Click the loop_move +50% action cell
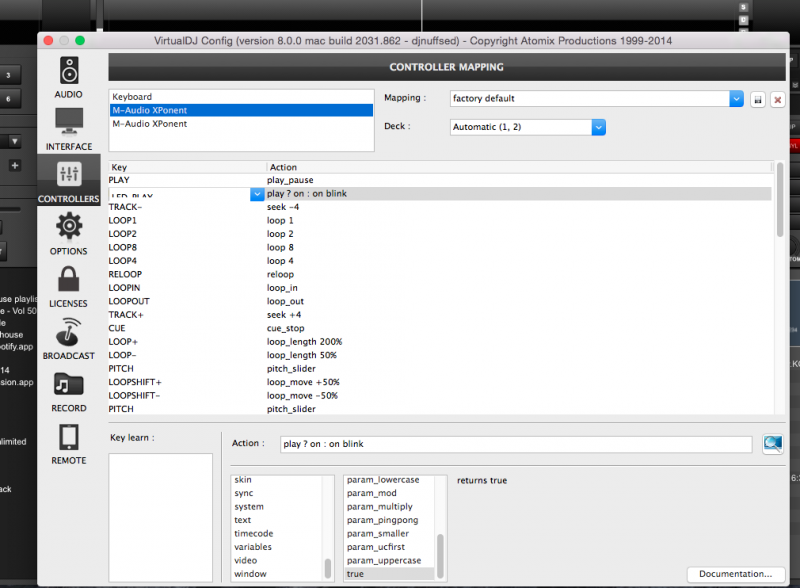 [303, 382]
